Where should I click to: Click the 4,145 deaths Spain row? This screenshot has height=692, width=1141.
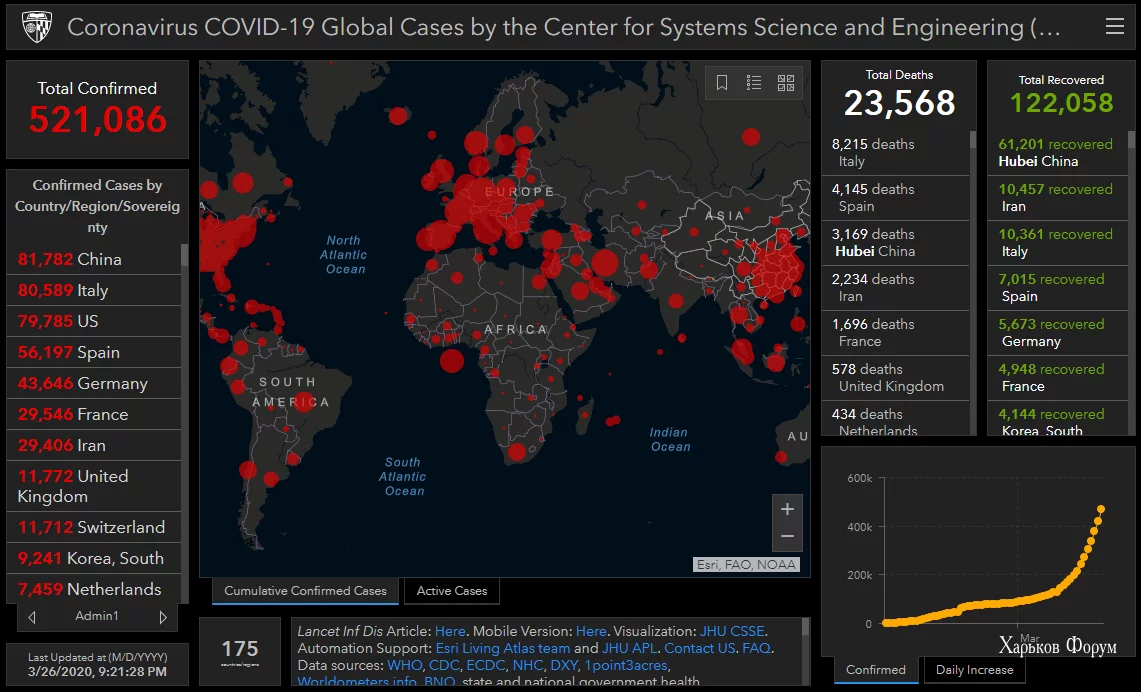896,198
